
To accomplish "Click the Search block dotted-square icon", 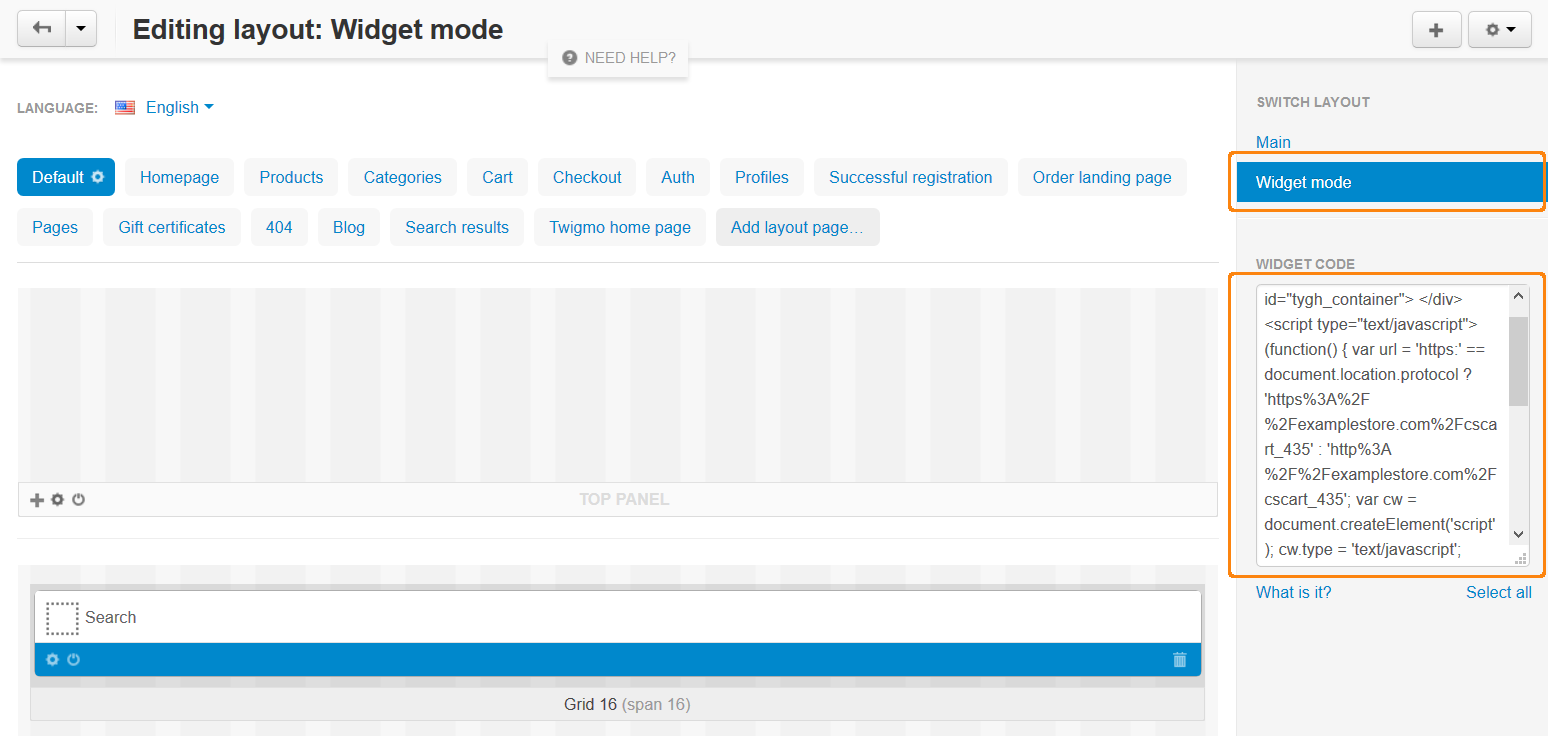I will [62, 618].
